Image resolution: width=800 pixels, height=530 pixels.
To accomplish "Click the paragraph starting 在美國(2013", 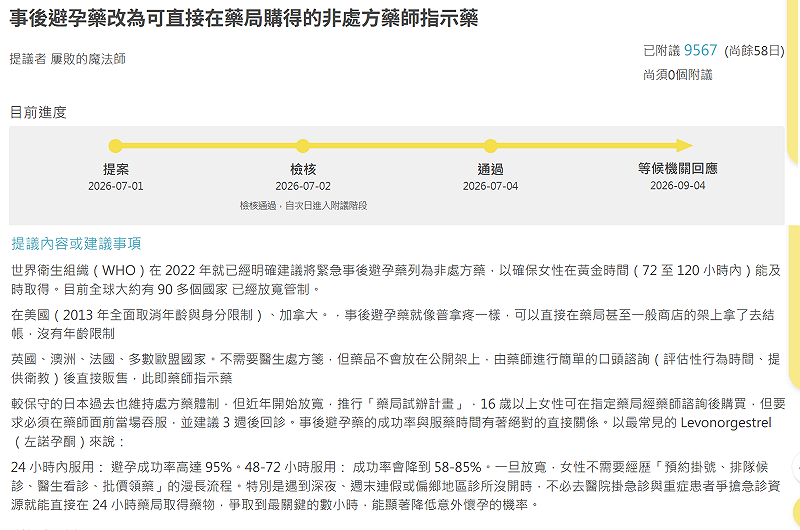I will pyautogui.click(x=393, y=324).
